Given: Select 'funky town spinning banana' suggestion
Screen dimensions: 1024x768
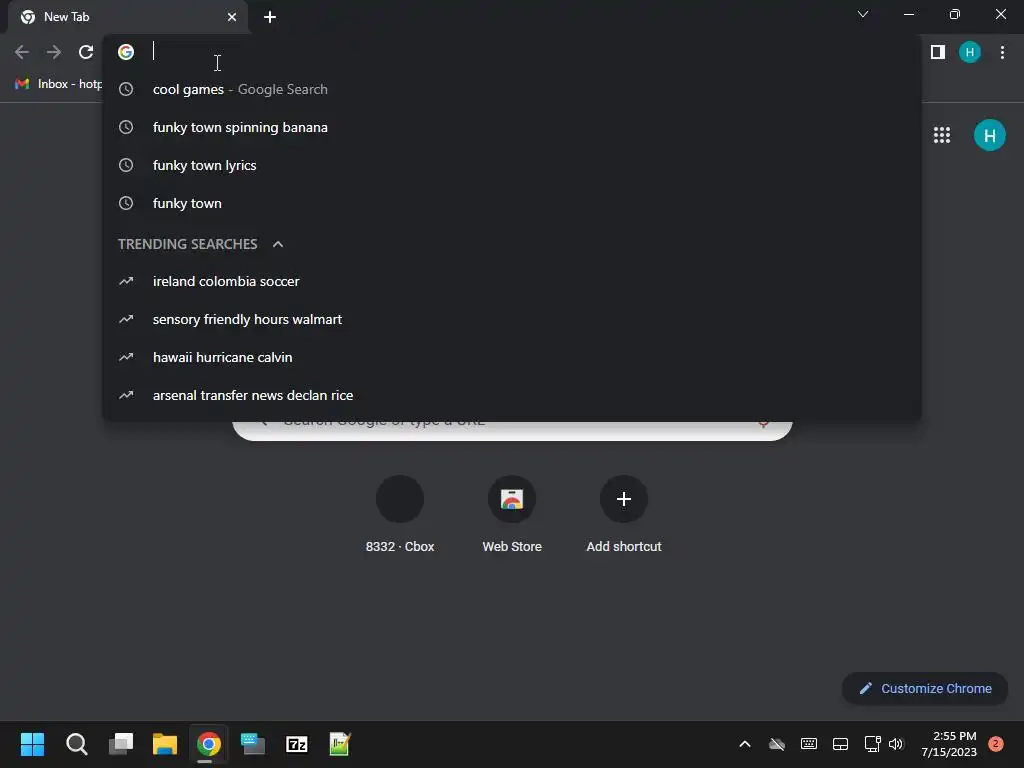Looking at the screenshot, I should [x=512, y=127].
